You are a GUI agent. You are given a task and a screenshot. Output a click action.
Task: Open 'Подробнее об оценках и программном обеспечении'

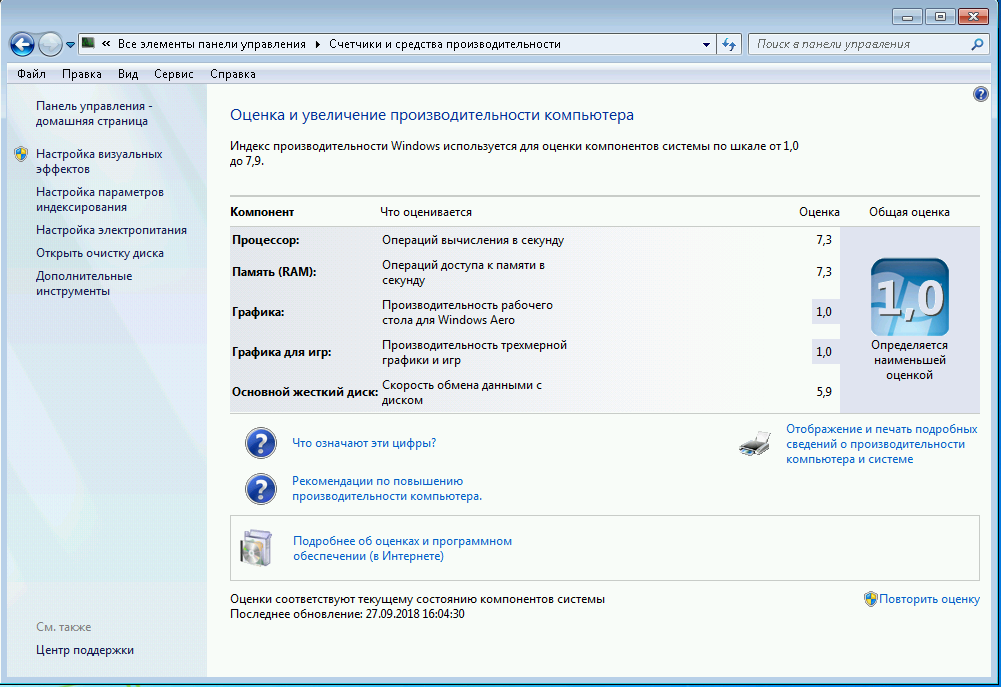click(402, 548)
